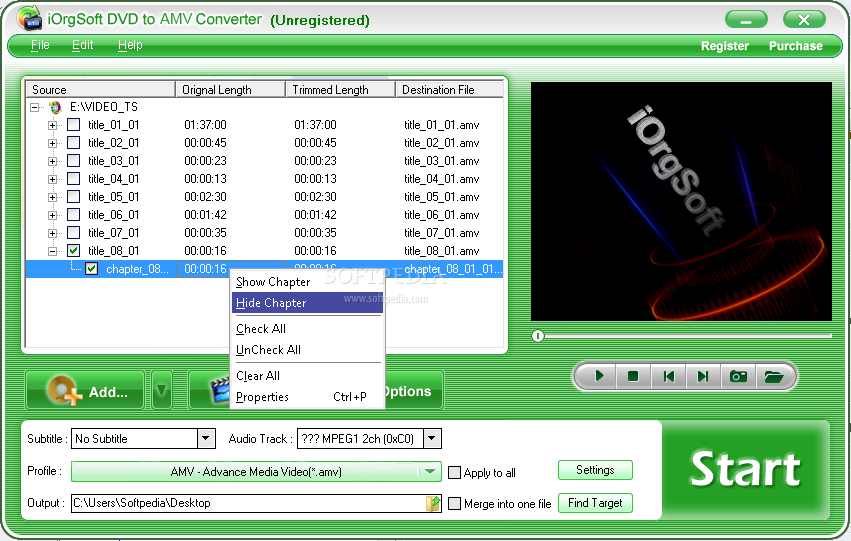851x541 pixels.
Task: Click the DVD disc icon beside E:\VIDEO_TS
Action: point(55,107)
